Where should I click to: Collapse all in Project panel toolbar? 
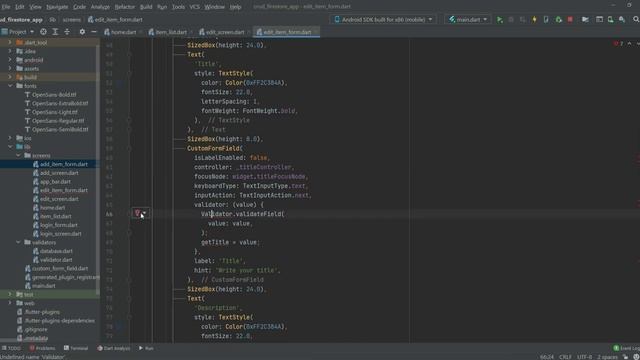67,31
